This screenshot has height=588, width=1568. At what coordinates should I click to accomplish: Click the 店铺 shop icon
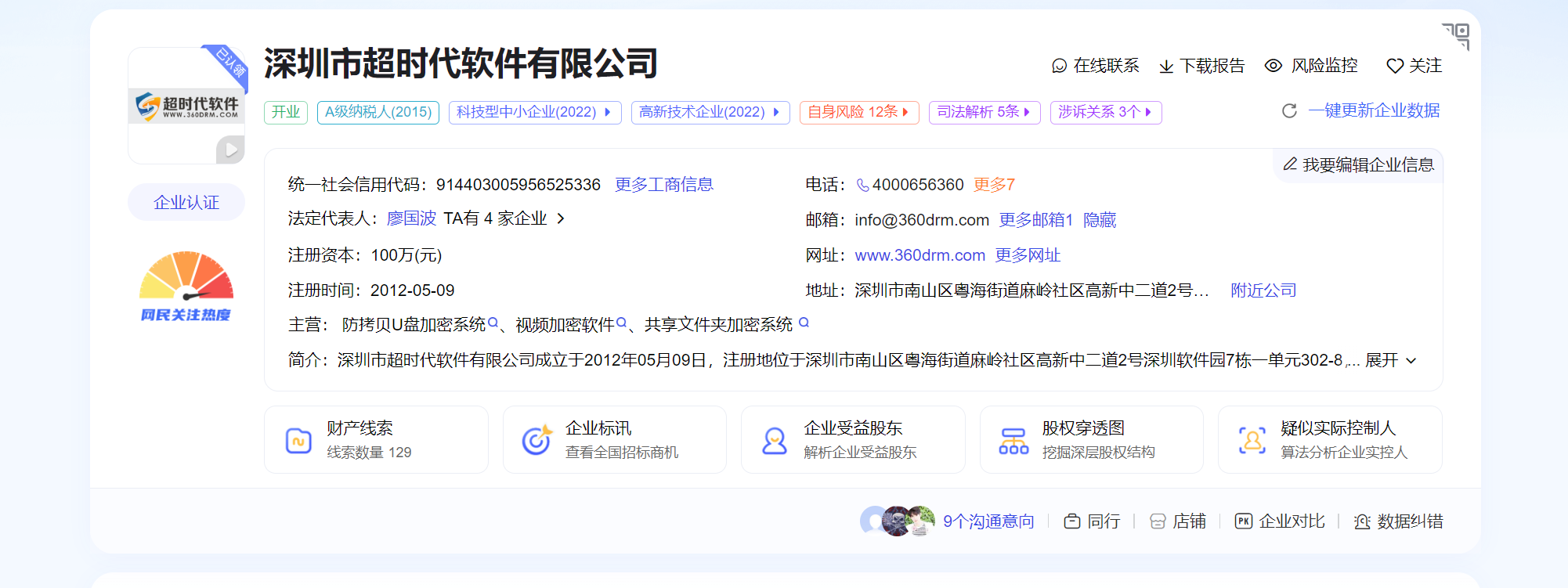[x=1158, y=521]
